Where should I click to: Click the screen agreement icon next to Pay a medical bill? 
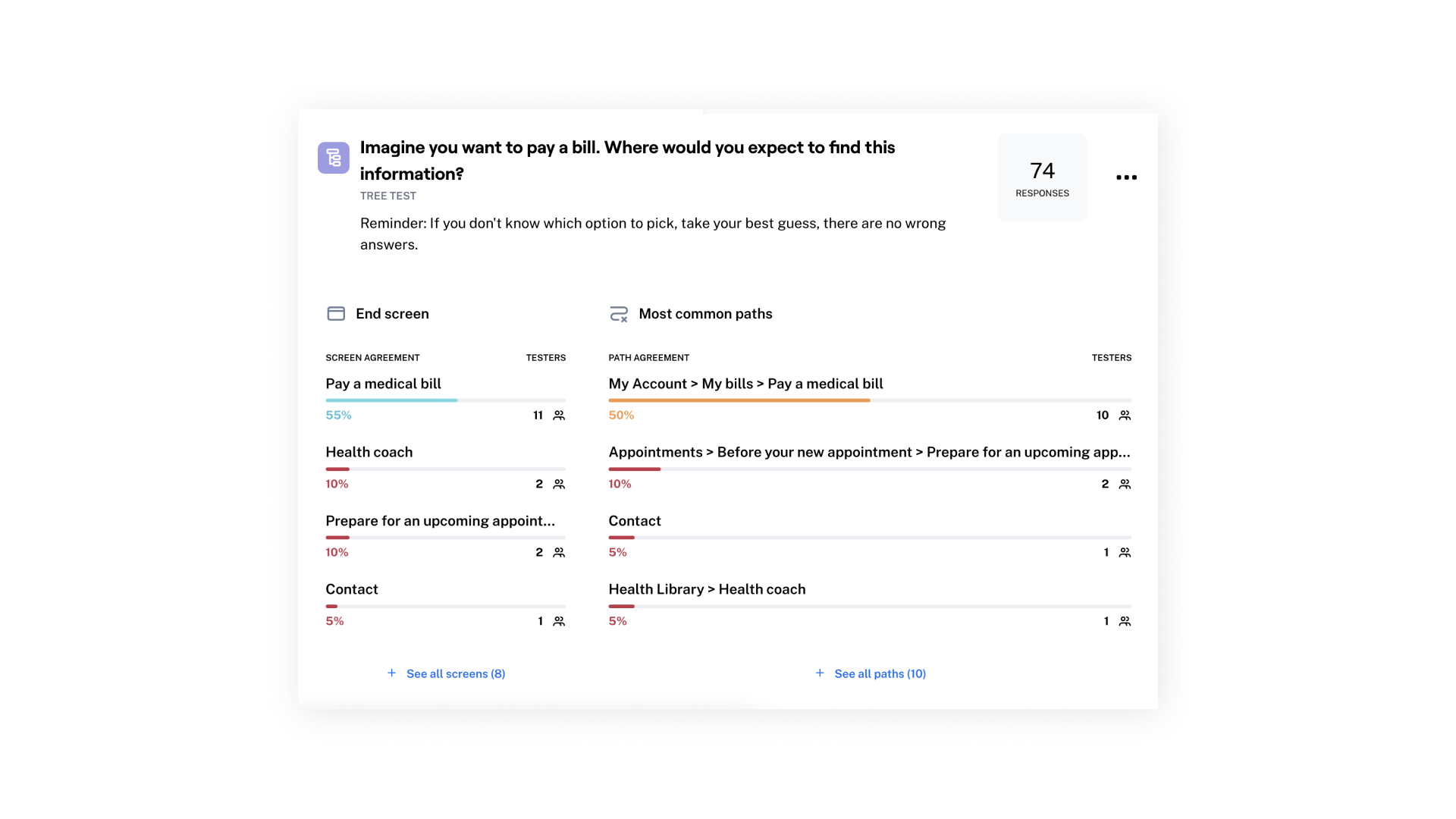[559, 414]
